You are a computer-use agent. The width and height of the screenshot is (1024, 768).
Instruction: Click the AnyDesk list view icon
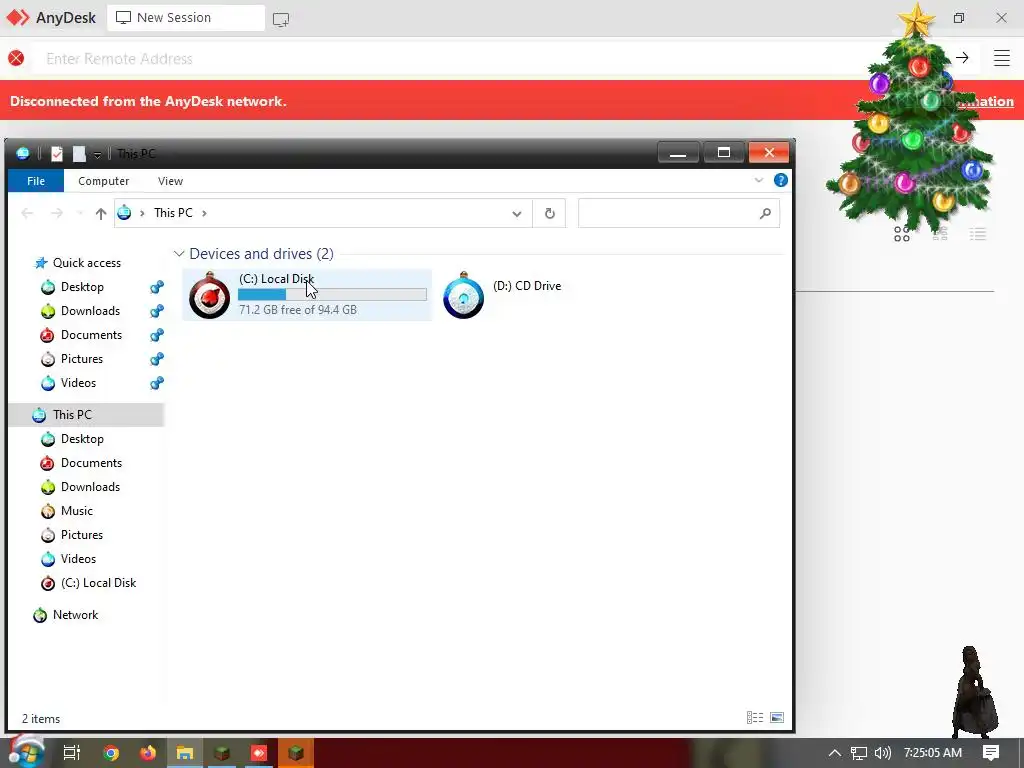tap(978, 234)
